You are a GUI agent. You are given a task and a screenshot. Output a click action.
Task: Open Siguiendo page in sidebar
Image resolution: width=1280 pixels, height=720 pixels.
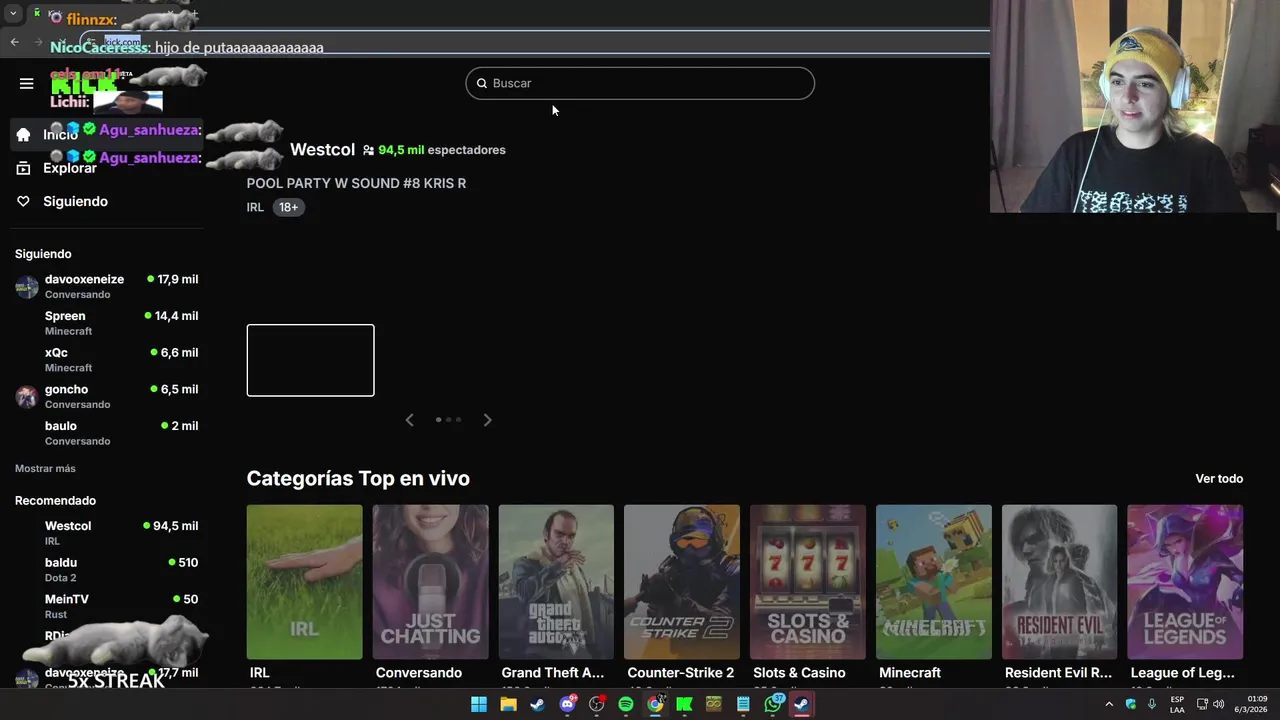pos(105,201)
